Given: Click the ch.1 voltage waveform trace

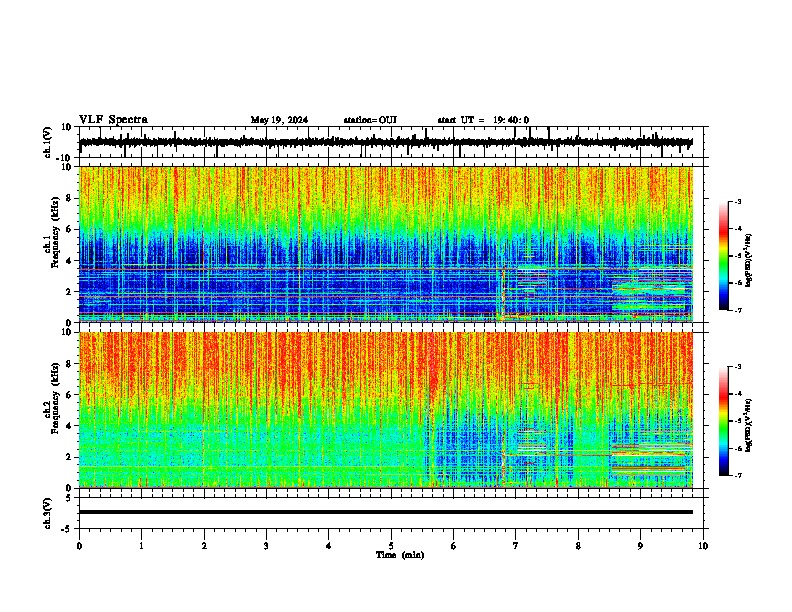Looking at the screenshot, I should click(x=385, y=142).
